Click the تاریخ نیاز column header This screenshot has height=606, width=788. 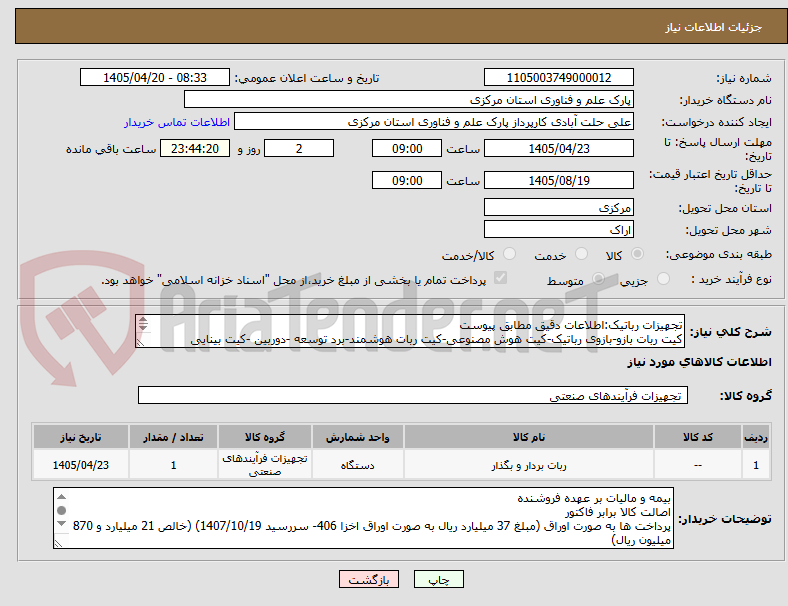pos(80,437)
